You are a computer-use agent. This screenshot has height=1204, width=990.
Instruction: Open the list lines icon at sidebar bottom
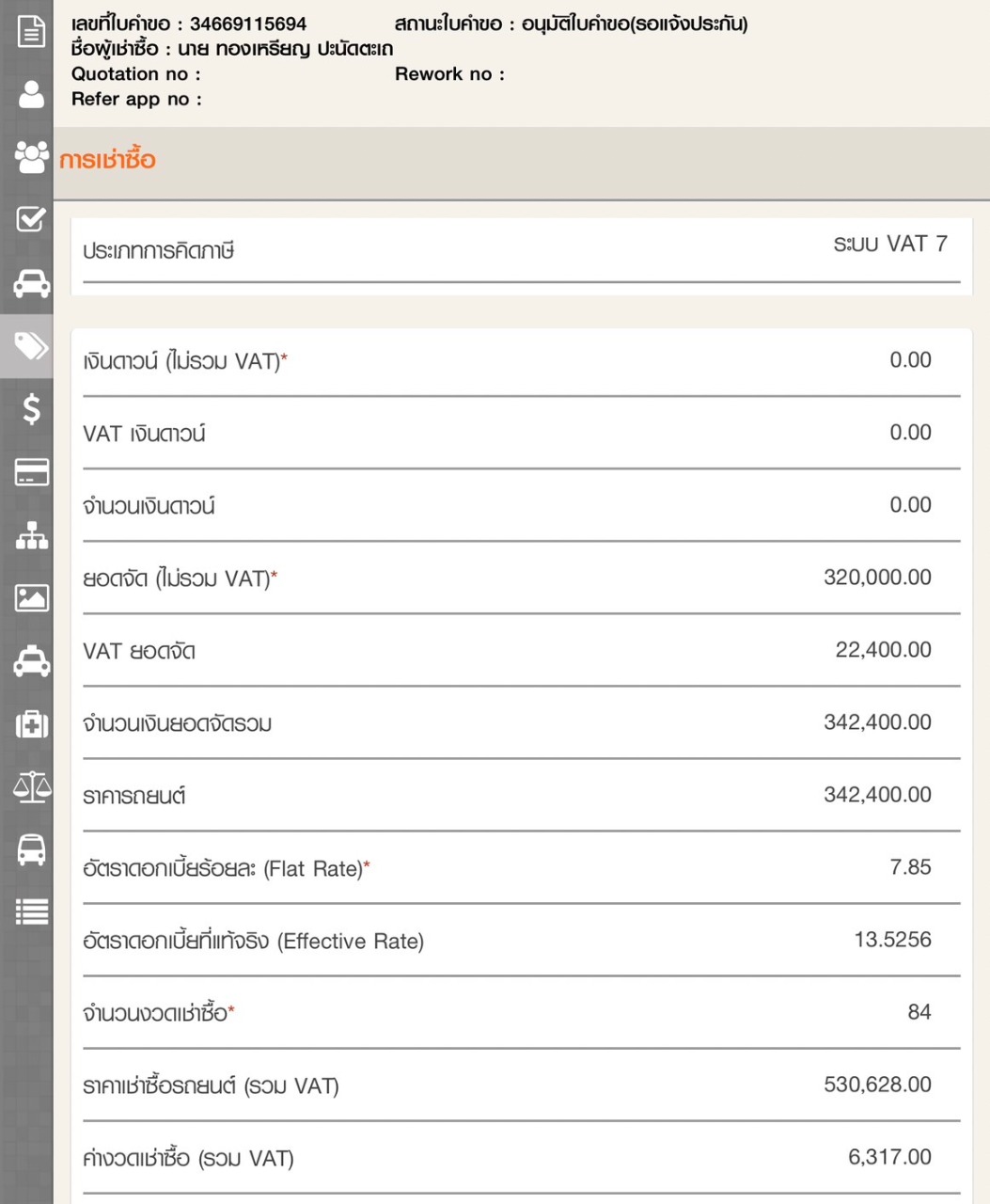click(31, 911)
